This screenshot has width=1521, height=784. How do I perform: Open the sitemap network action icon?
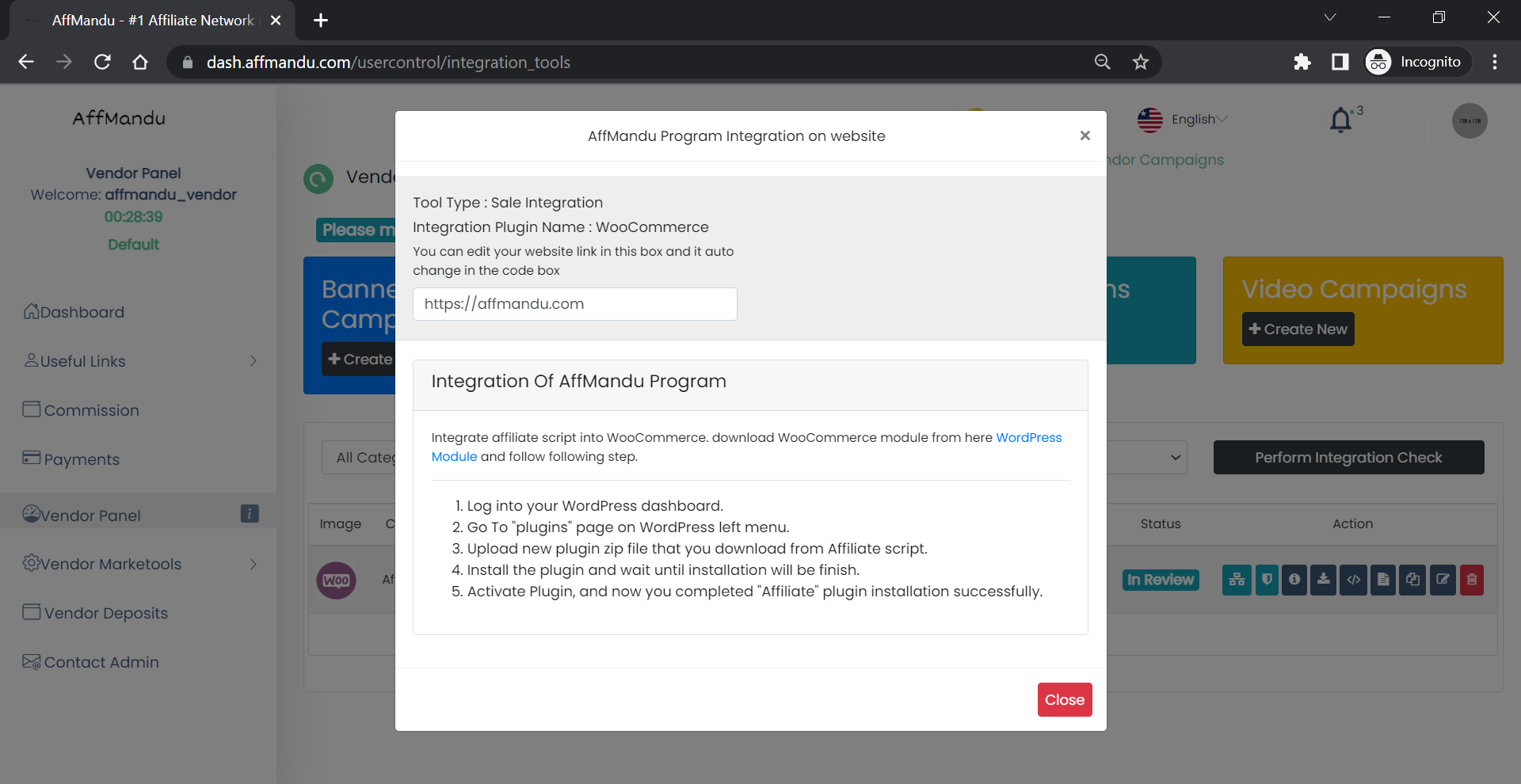pos(1237,580)
